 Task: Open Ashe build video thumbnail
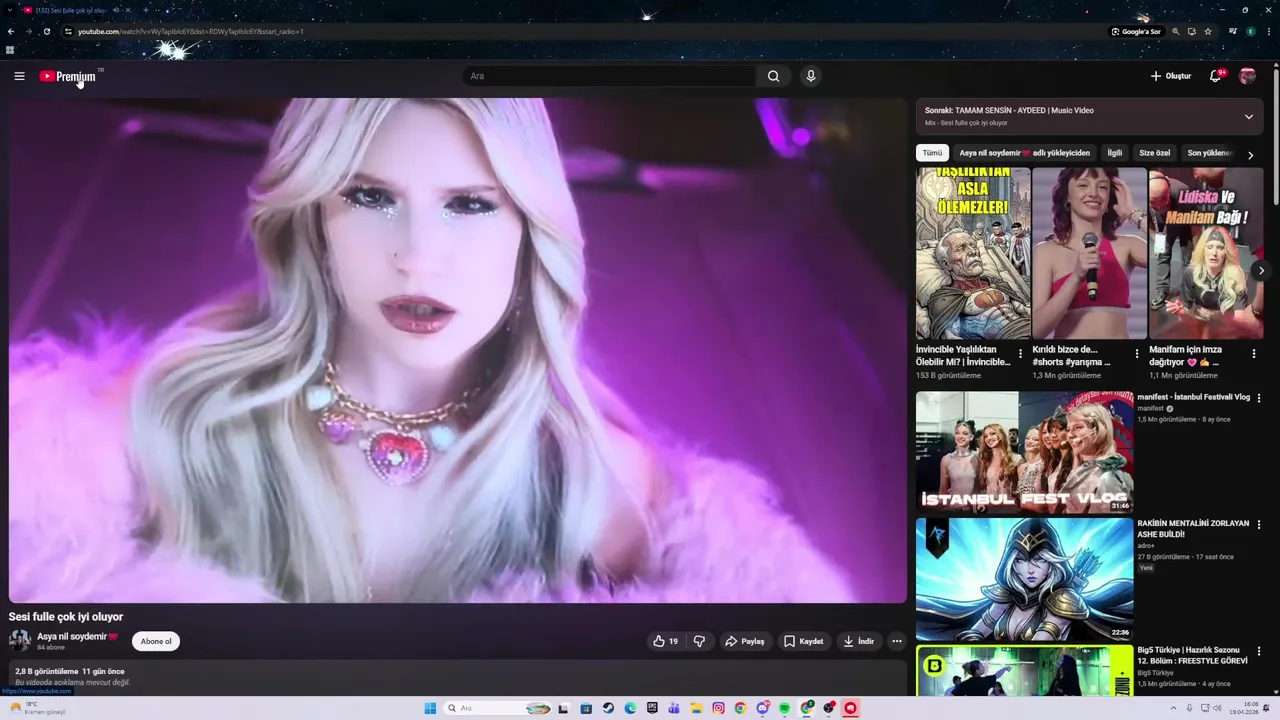coord(1025,579)
